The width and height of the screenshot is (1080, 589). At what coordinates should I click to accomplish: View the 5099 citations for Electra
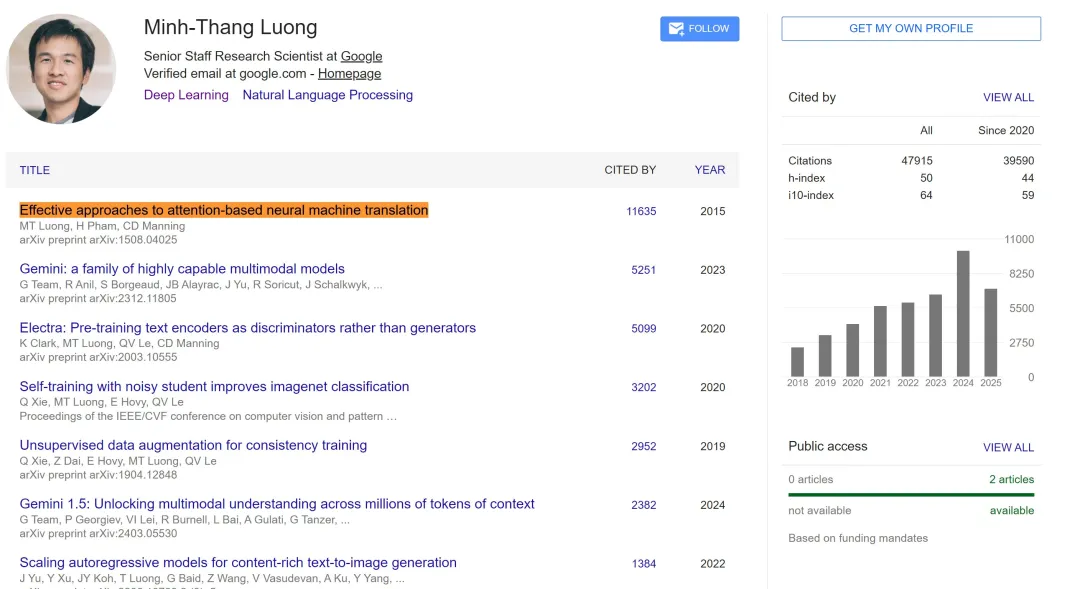click(643, 329)
